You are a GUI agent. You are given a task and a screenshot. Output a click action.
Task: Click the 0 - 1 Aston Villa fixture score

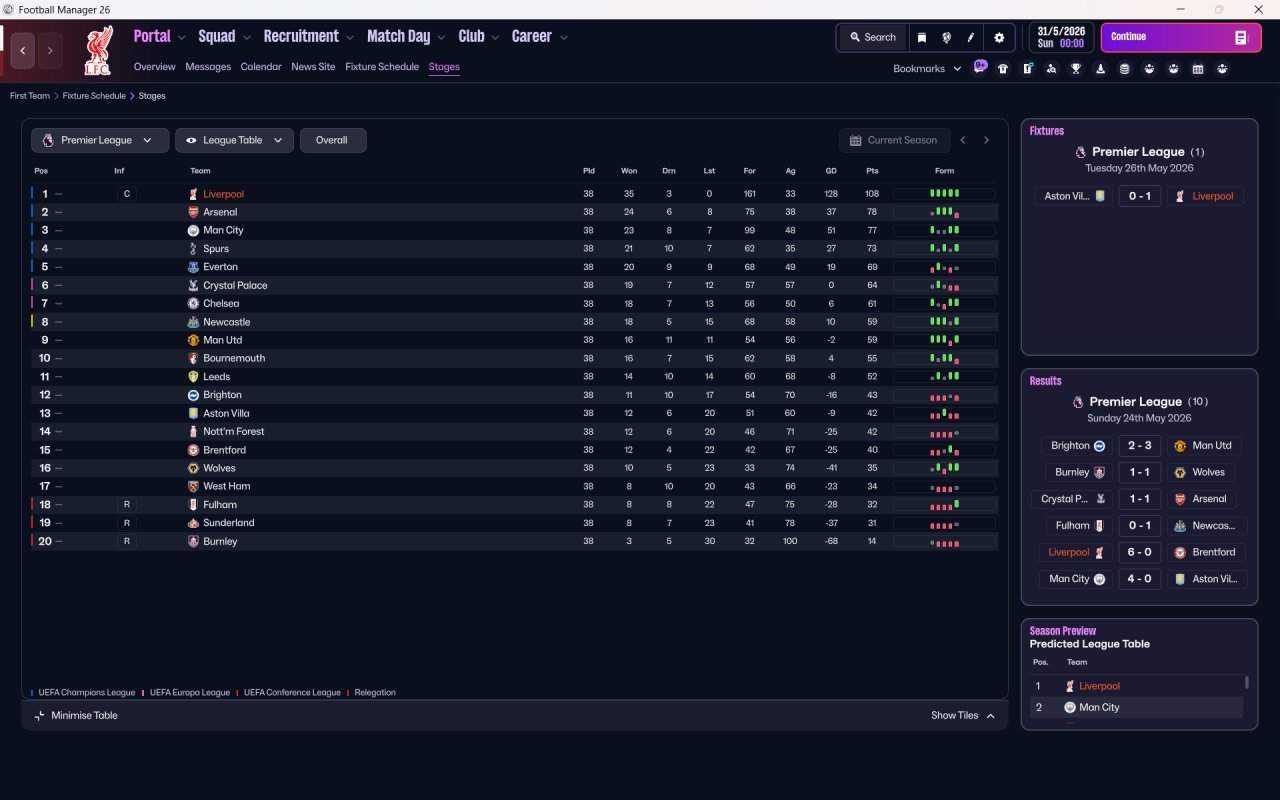pos(1140,196)
